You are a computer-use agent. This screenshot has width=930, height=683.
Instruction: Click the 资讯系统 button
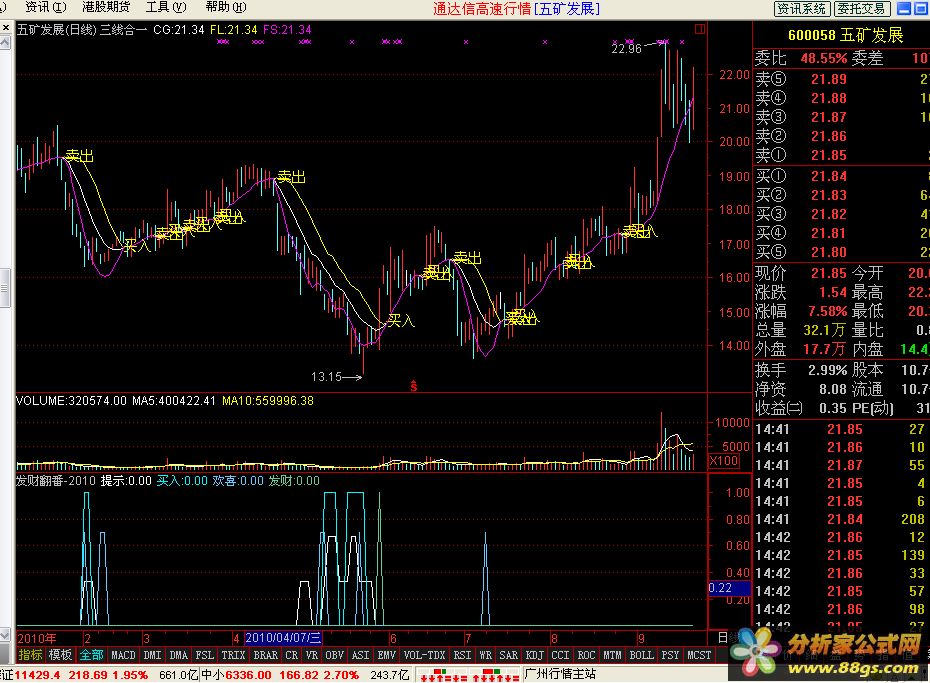[x=802, y=8]
